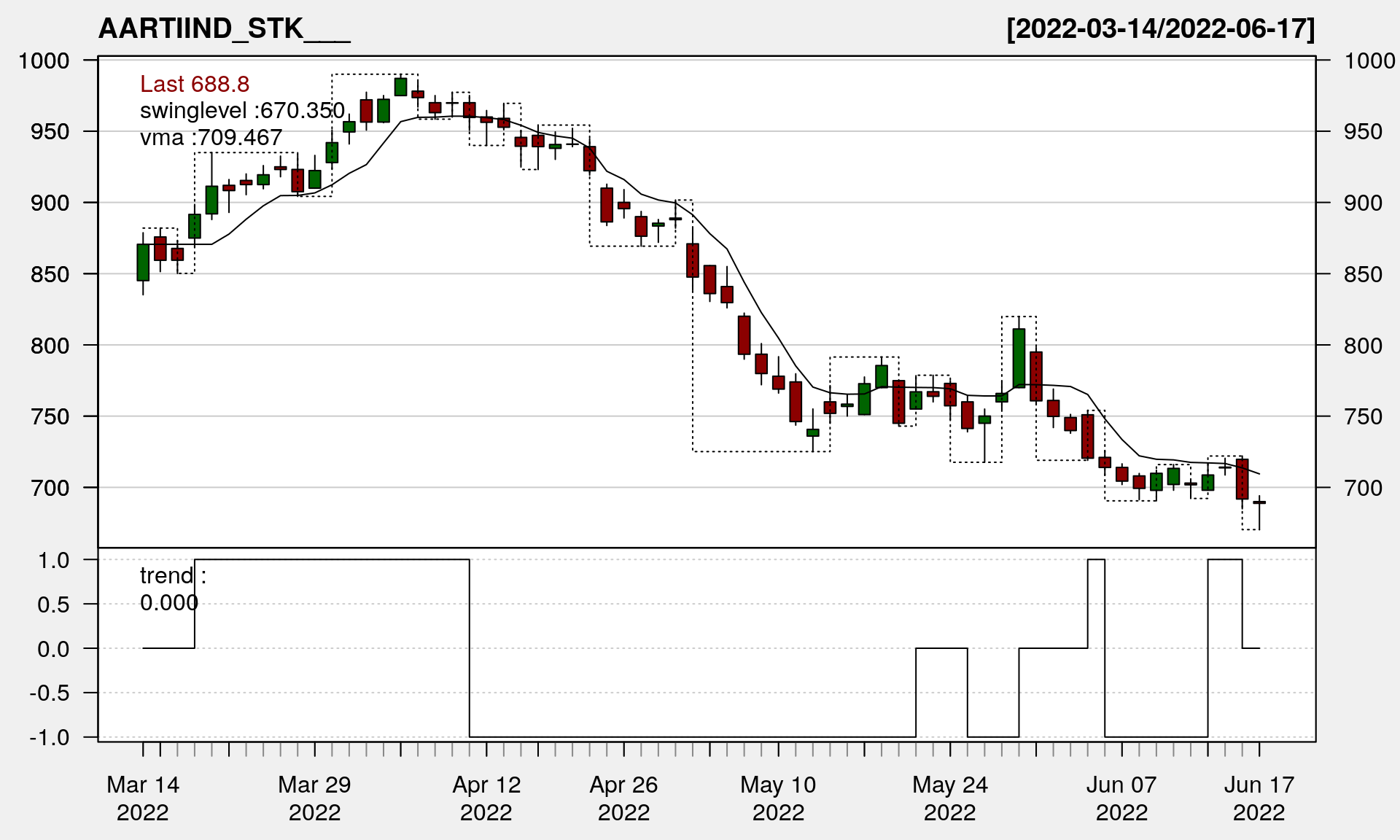Click the swinglevel 670.350 text

tap(242, 111)
